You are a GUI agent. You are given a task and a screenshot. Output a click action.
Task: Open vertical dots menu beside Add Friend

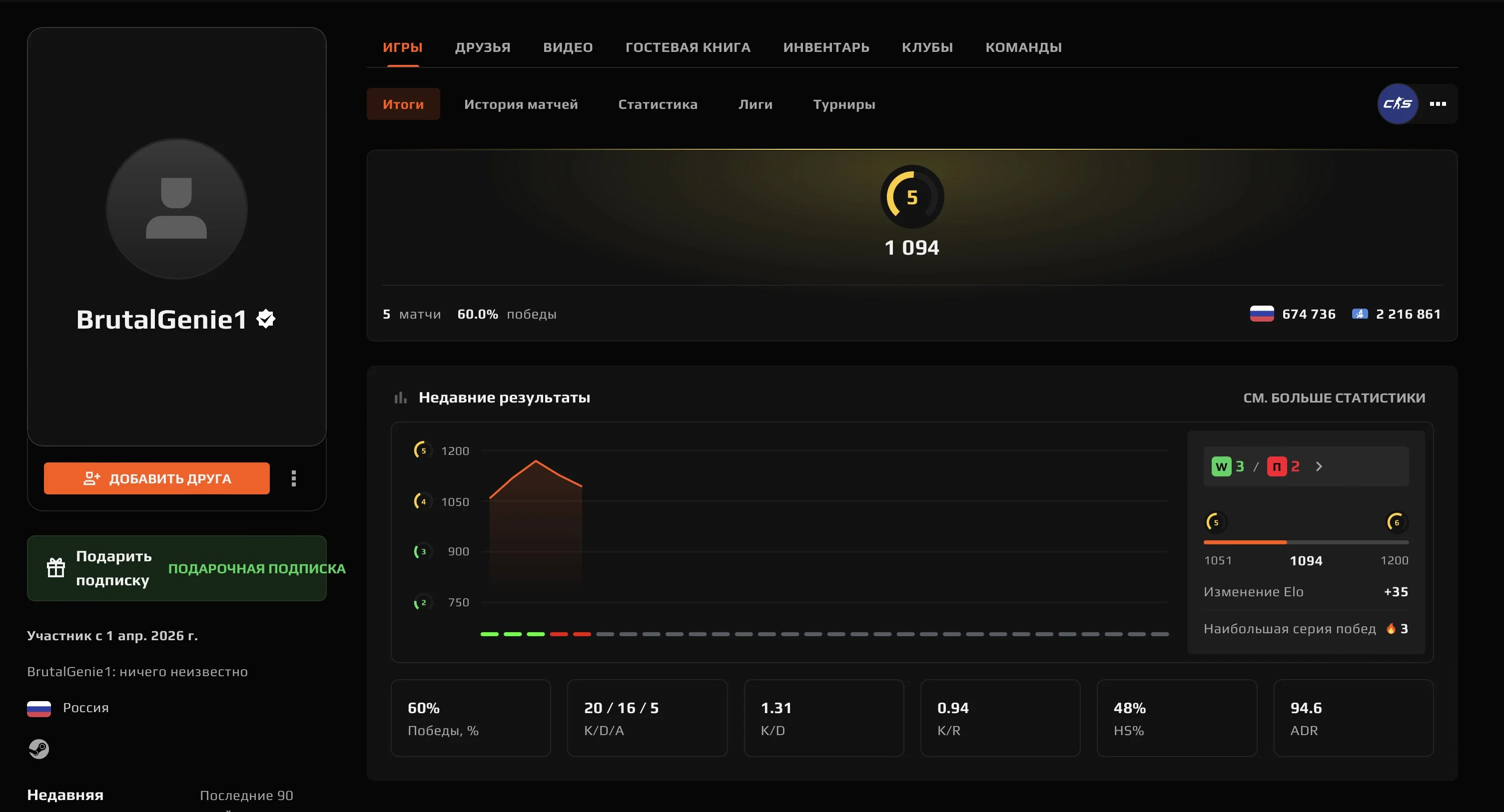[294, 478]
